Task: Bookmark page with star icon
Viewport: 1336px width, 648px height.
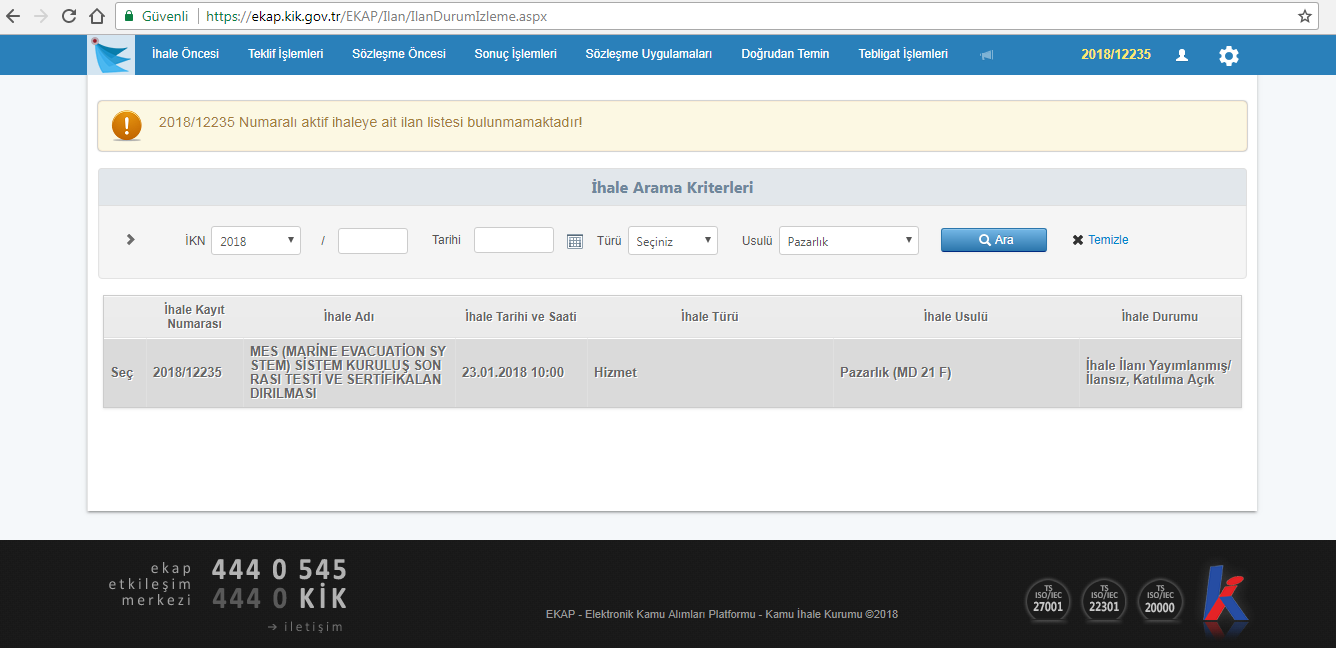Action: 1304,17
